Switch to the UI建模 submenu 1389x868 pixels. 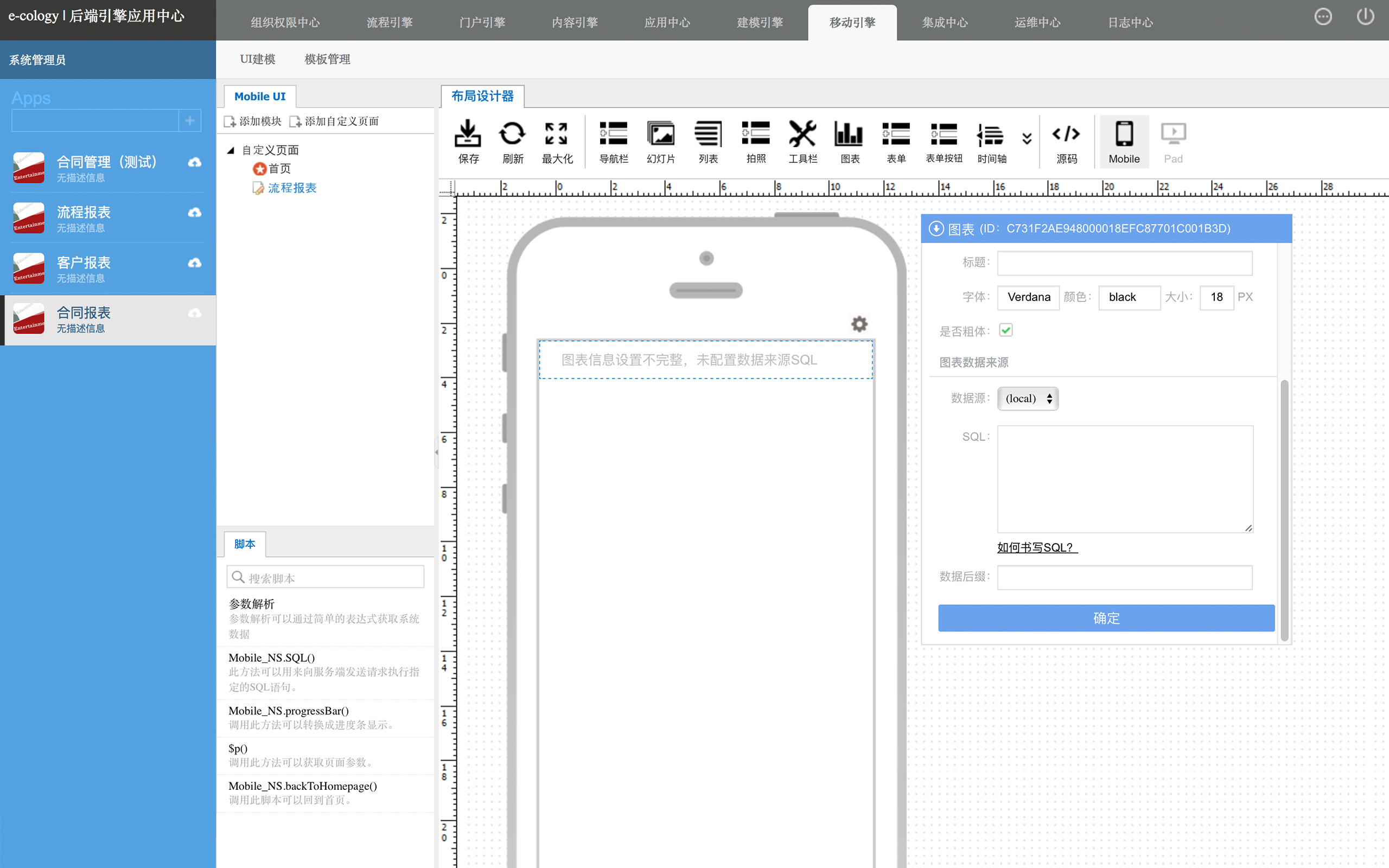click(258, 59)
